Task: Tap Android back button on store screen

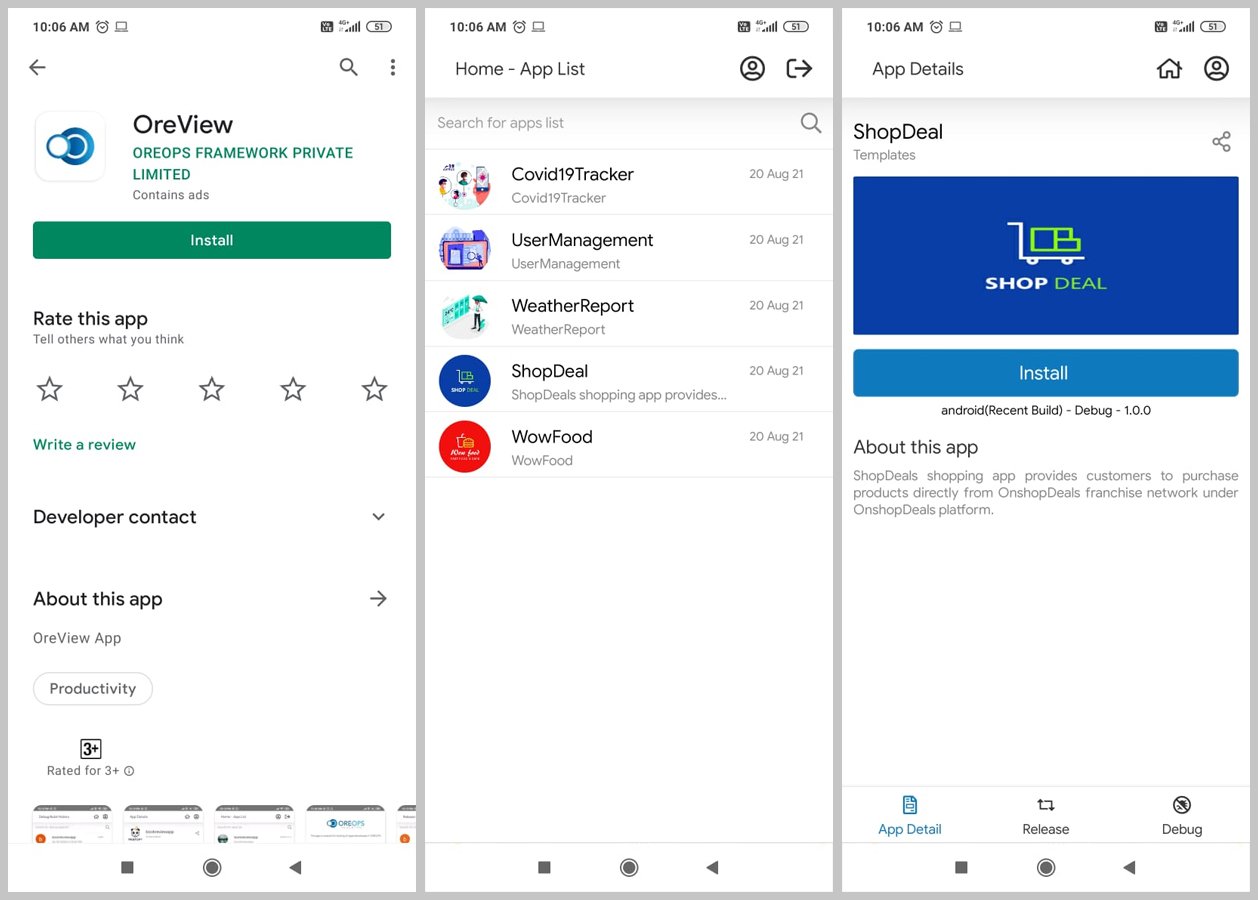Action: click(295, 868)
